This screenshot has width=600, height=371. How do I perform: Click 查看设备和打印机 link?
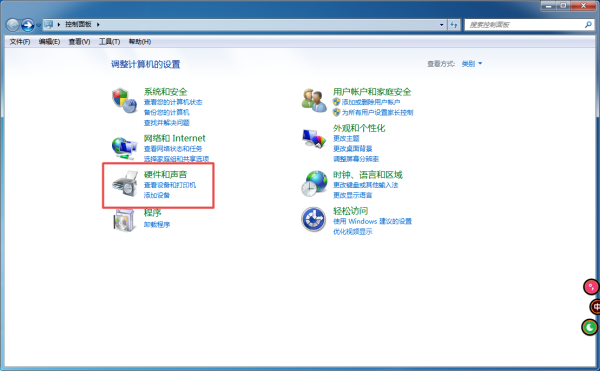170,185
